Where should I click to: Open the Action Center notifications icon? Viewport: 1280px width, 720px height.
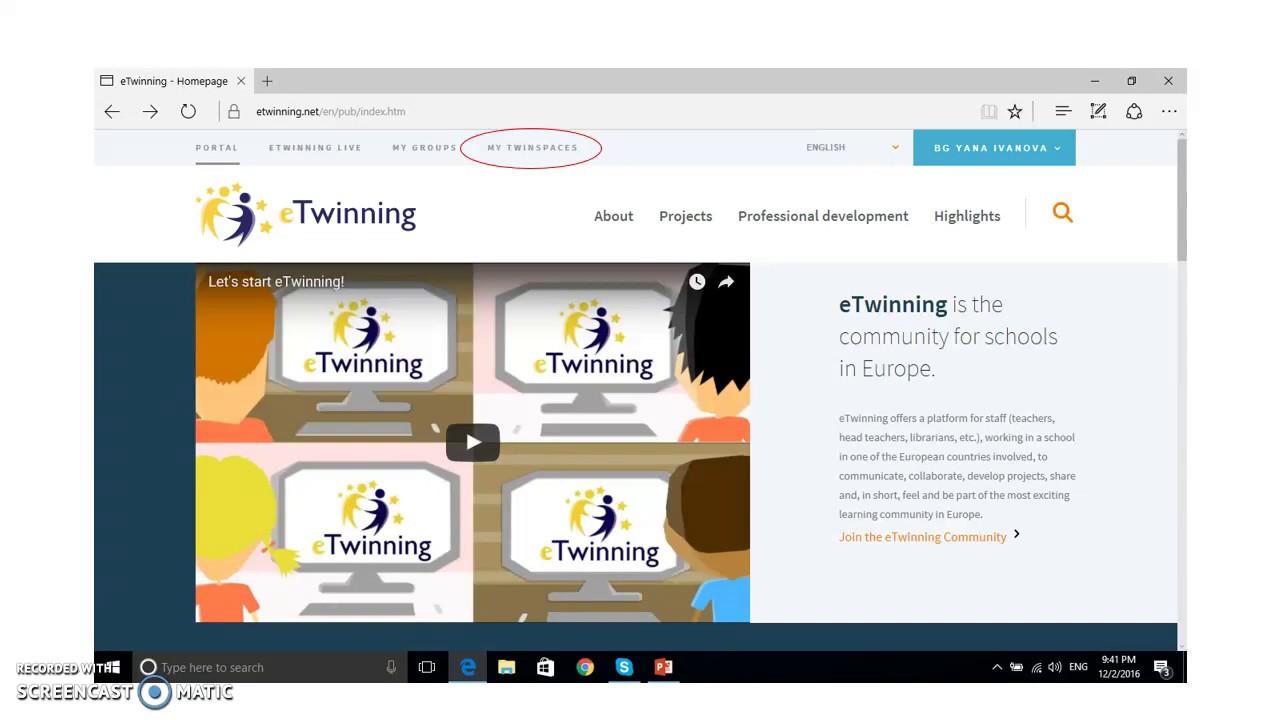click(x=1162, y=668)
